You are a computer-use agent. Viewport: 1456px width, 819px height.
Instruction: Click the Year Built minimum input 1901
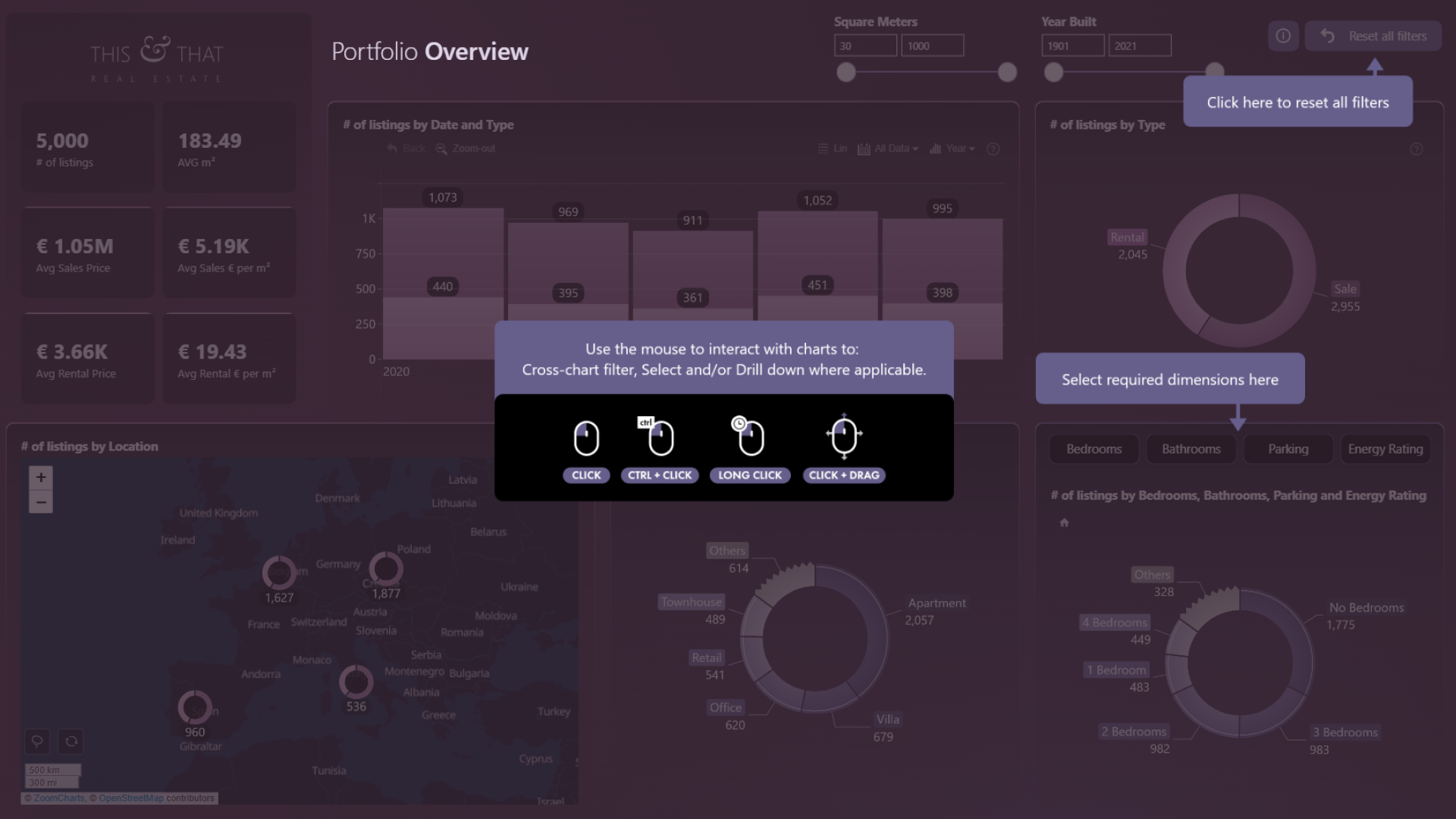[x=1072, y=45]
